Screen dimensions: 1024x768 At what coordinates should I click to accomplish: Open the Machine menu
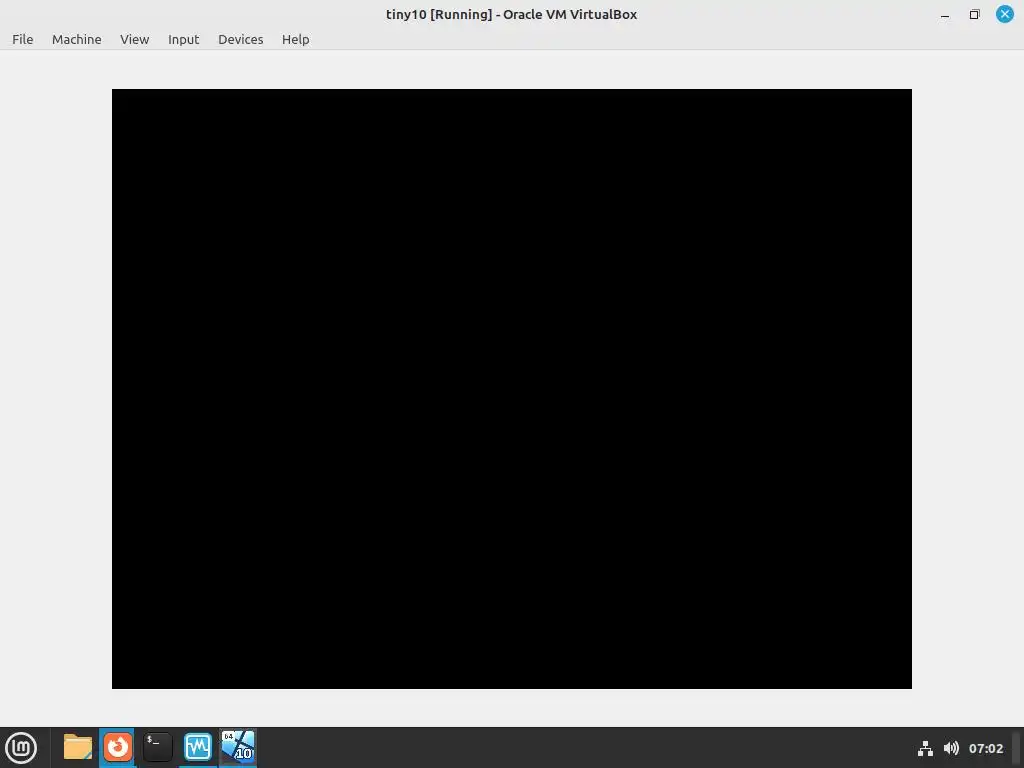(x=76, y=39)
